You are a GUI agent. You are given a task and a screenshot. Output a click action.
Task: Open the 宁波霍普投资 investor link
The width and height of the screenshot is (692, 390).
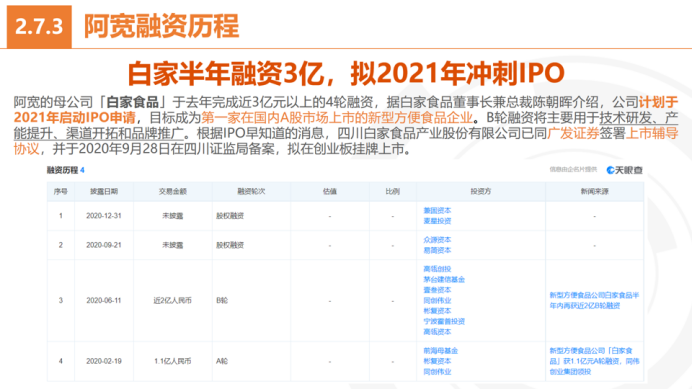point(444,322)
